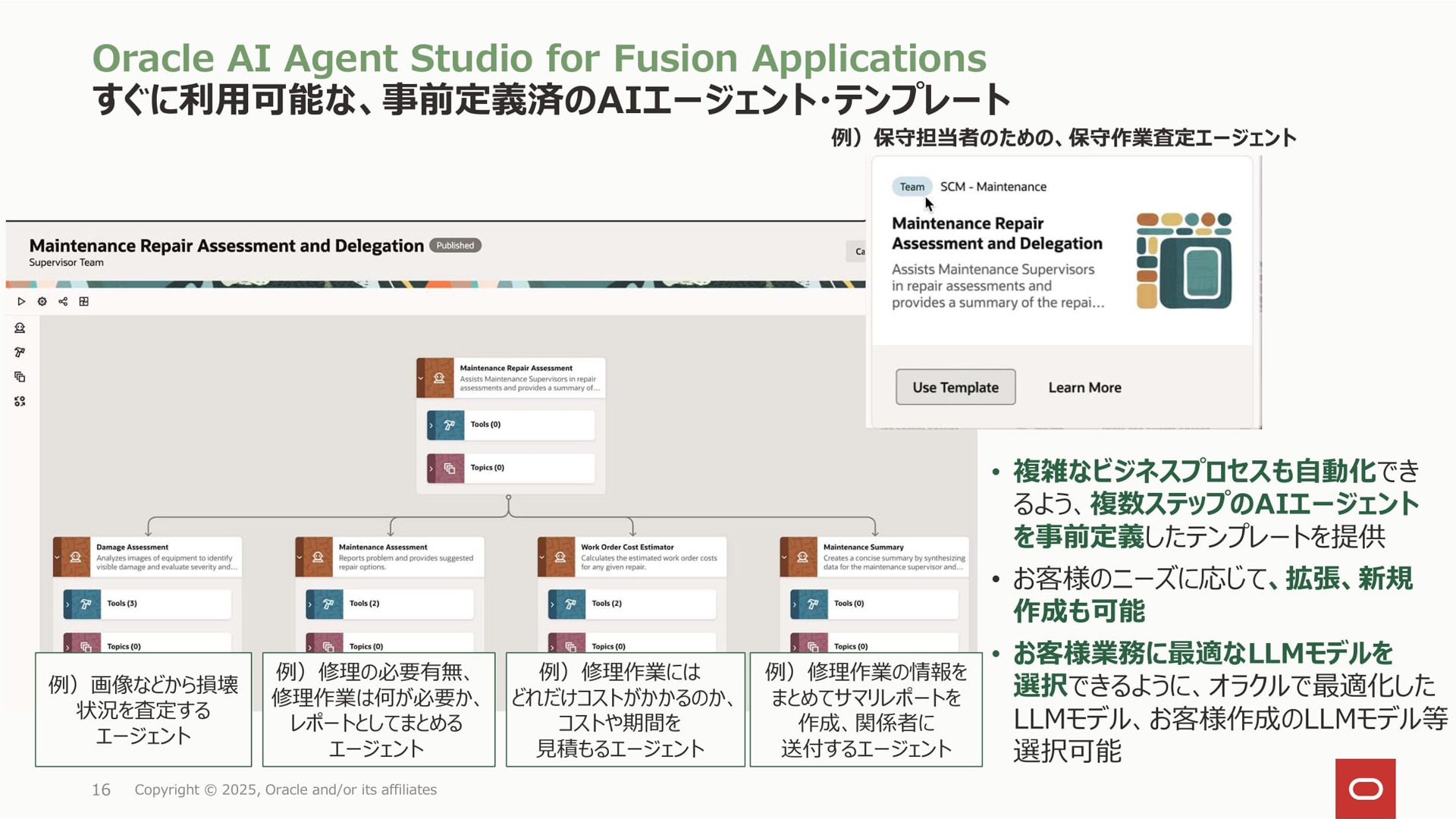Click the Damage Assessment node agent icon
This screenshot has height=819, width=1456.
coord(75,557)
